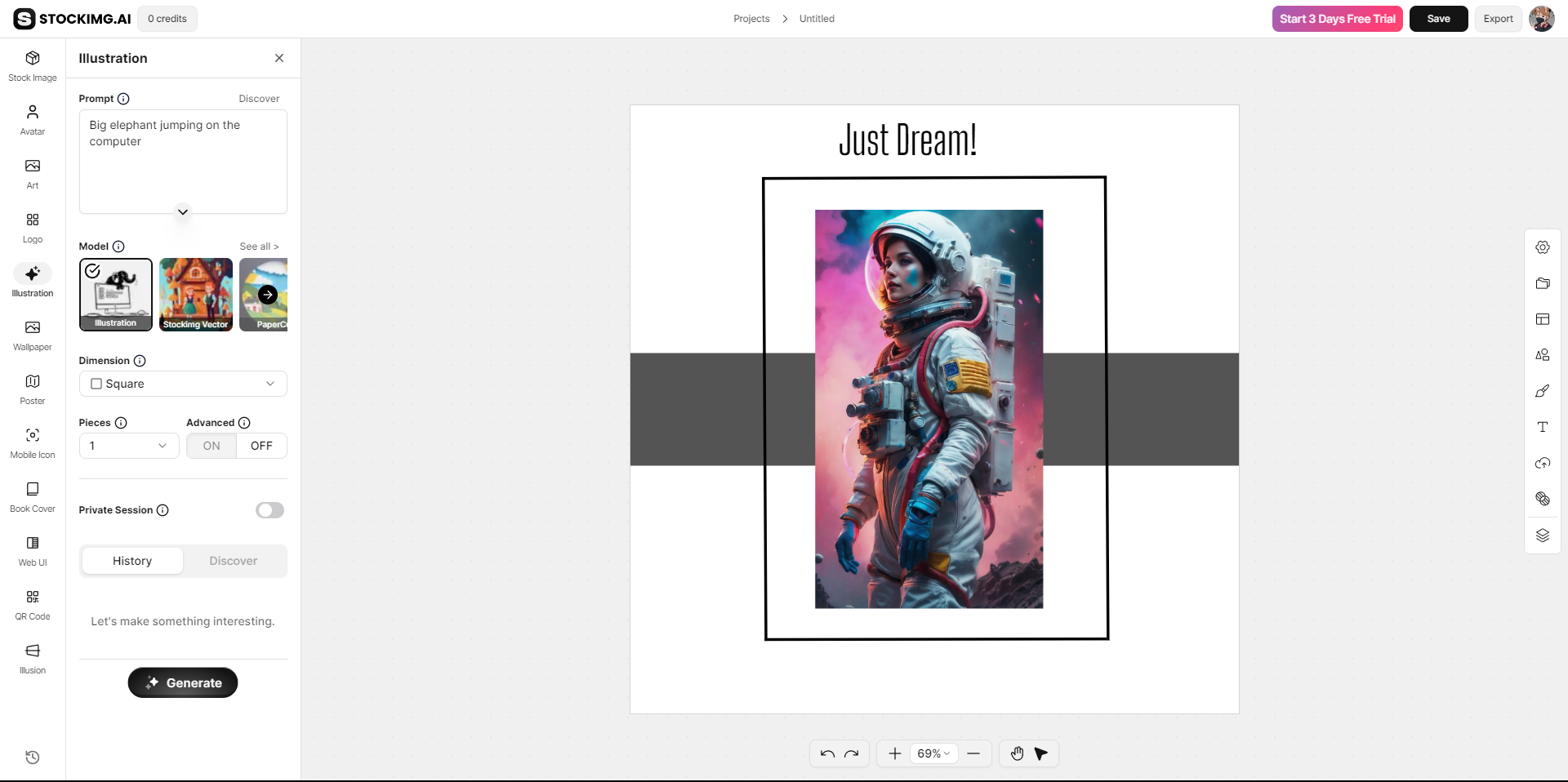Switch to the Discover tab
The image size is (1568, 782).
pyautogui.click(x=233, y=561)
